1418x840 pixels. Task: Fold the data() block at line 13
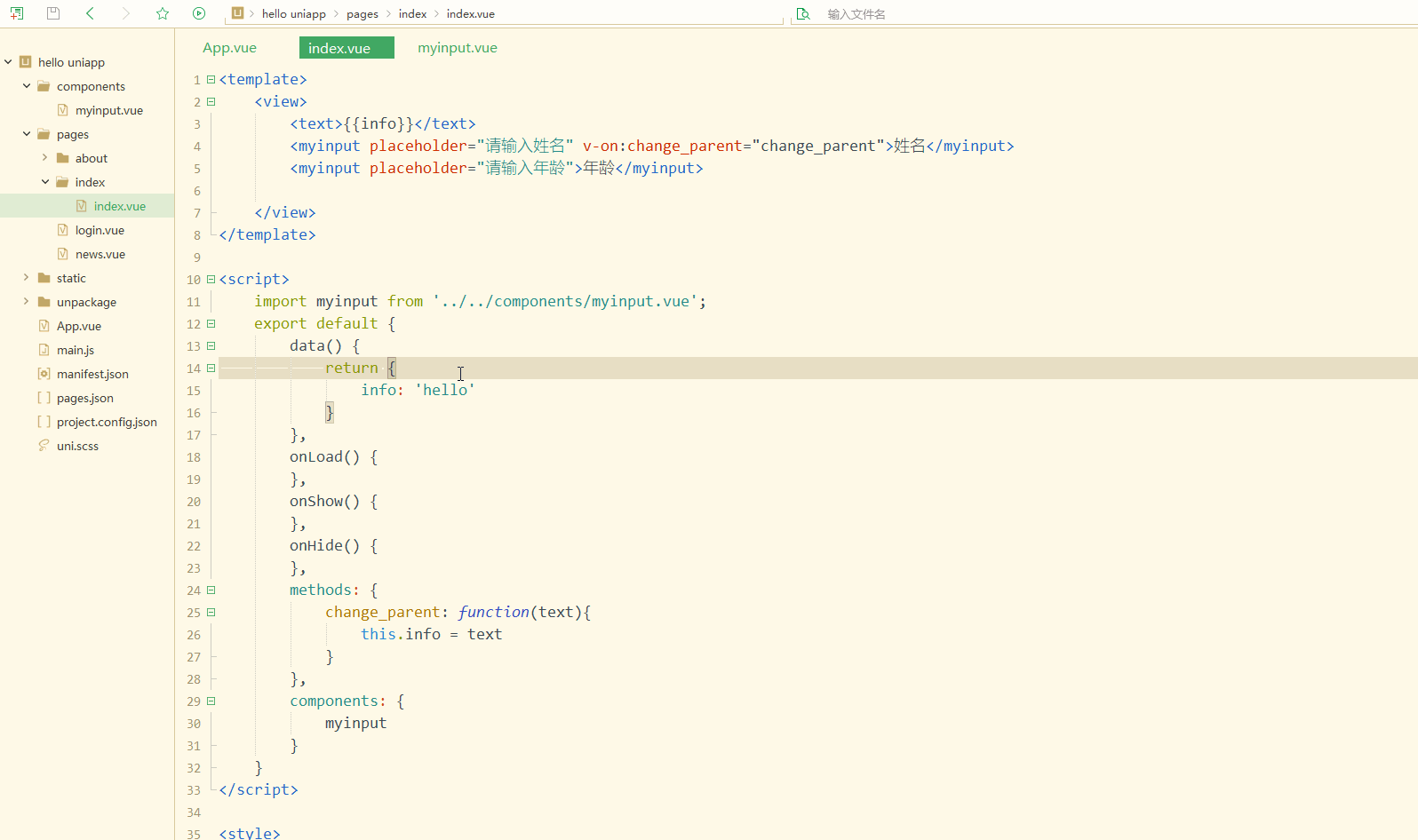[x=211, y=345]
